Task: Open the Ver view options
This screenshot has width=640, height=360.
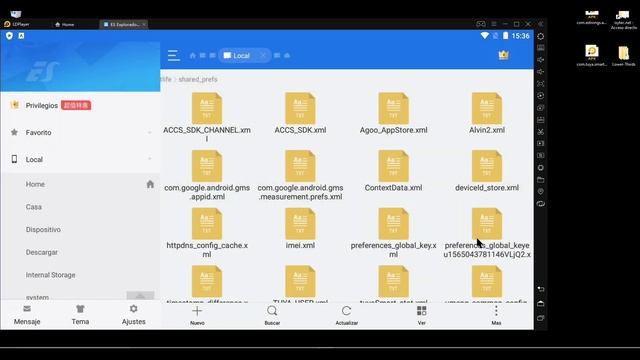Action: (x=422, y=316)
